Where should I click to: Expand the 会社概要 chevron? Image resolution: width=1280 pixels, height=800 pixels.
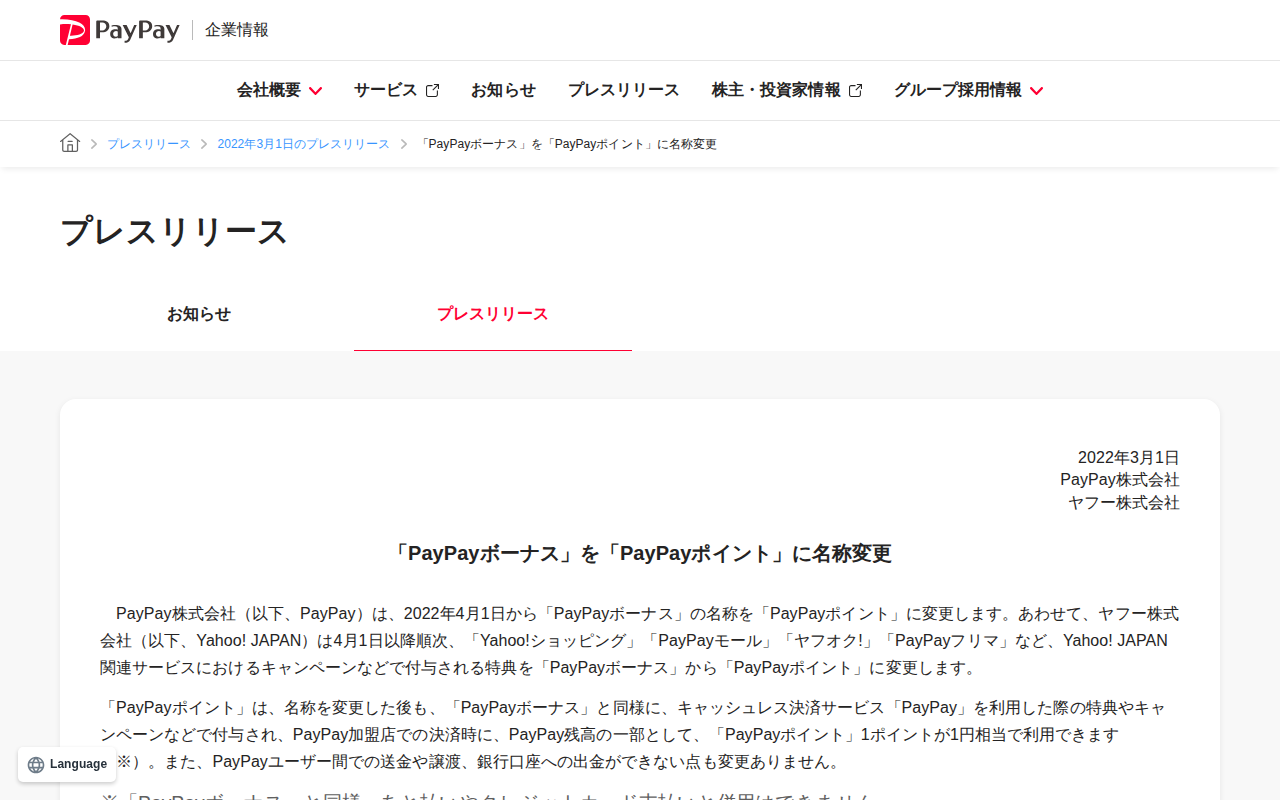tap(315, 91)
